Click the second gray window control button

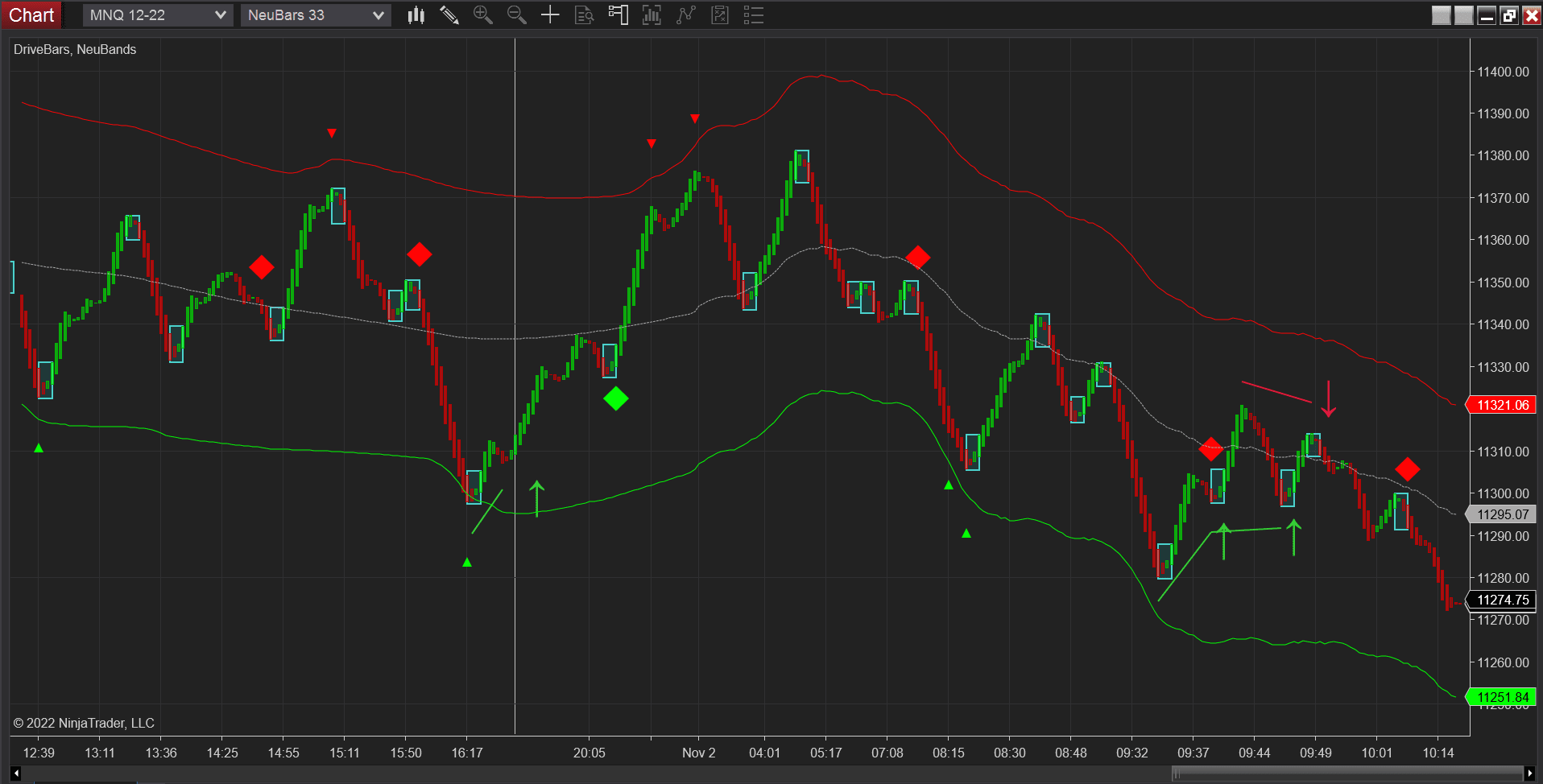click(x=1464, y=15)
